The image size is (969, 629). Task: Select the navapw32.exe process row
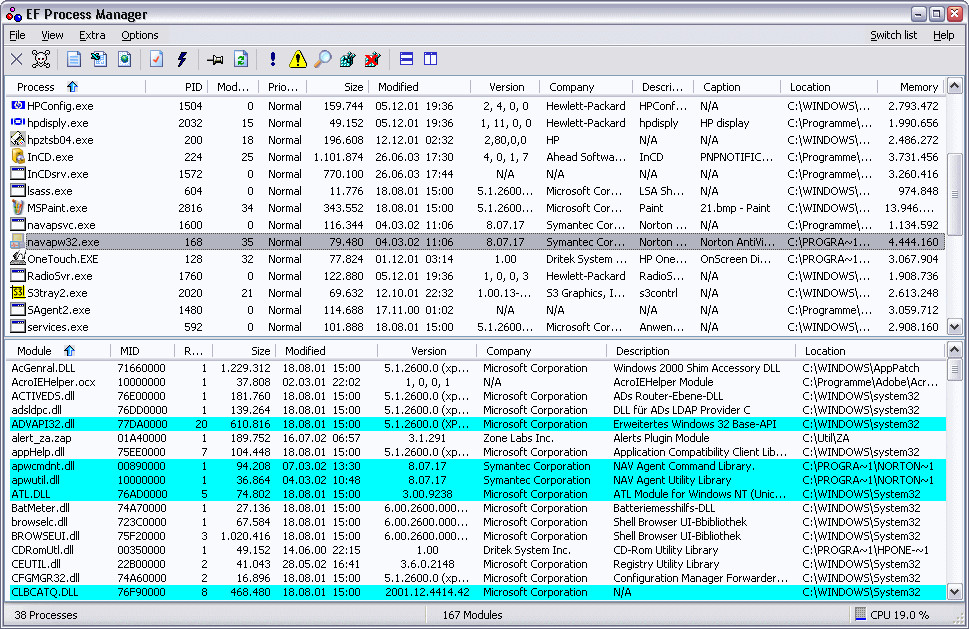(476, 242)
